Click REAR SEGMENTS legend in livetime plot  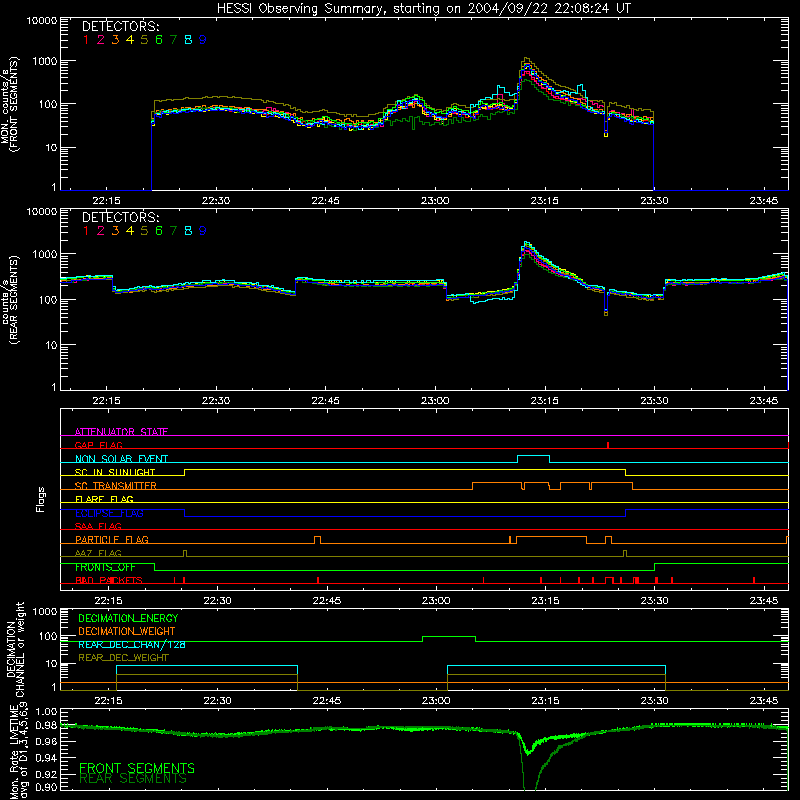133,779
